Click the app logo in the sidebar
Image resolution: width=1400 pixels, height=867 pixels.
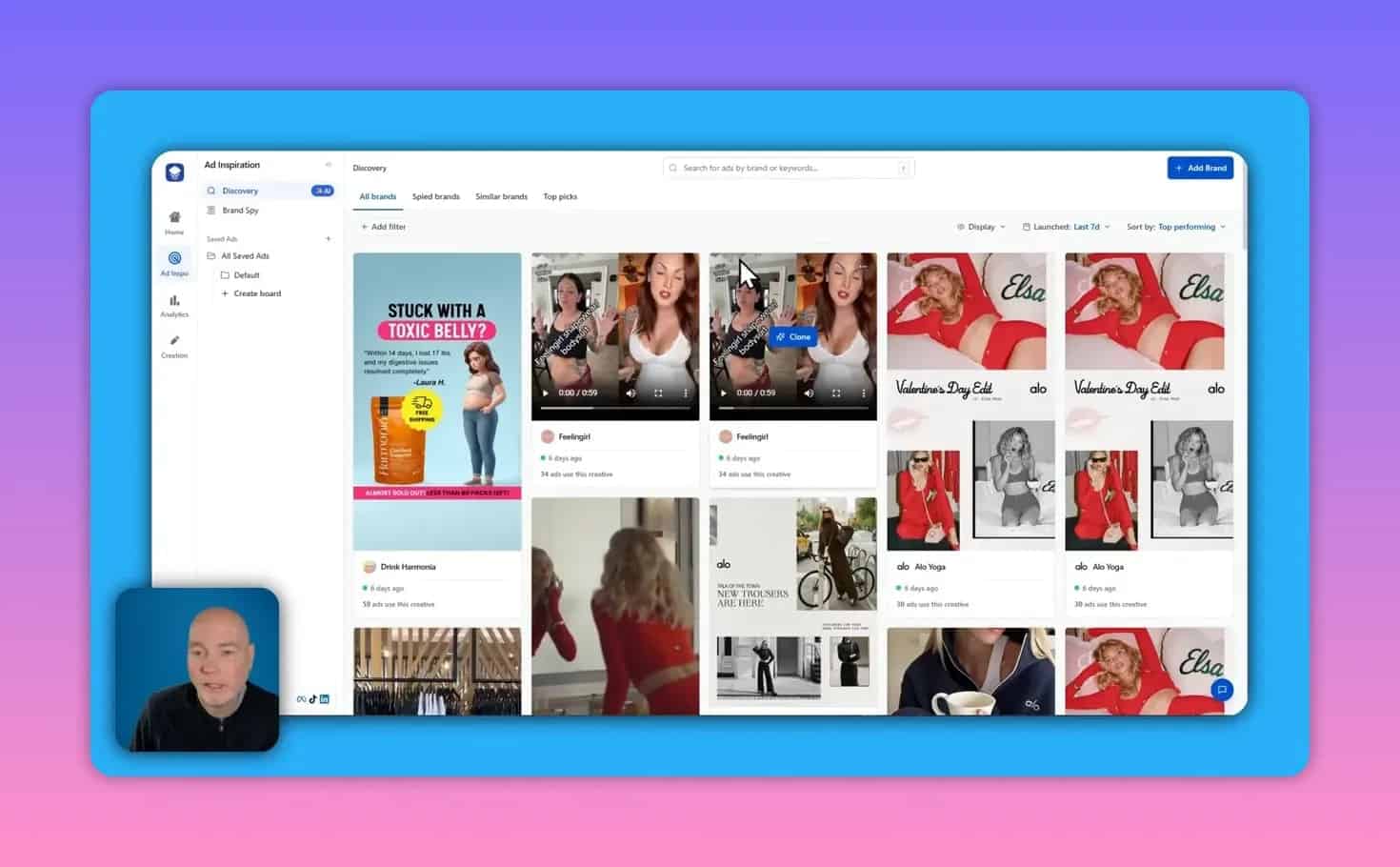pos(174,172)
